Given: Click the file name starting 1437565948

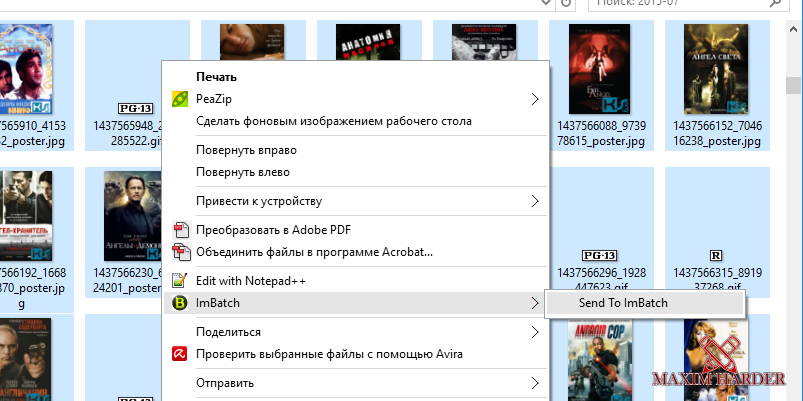Looking at the screenshot, I should [x=128, y=134].
